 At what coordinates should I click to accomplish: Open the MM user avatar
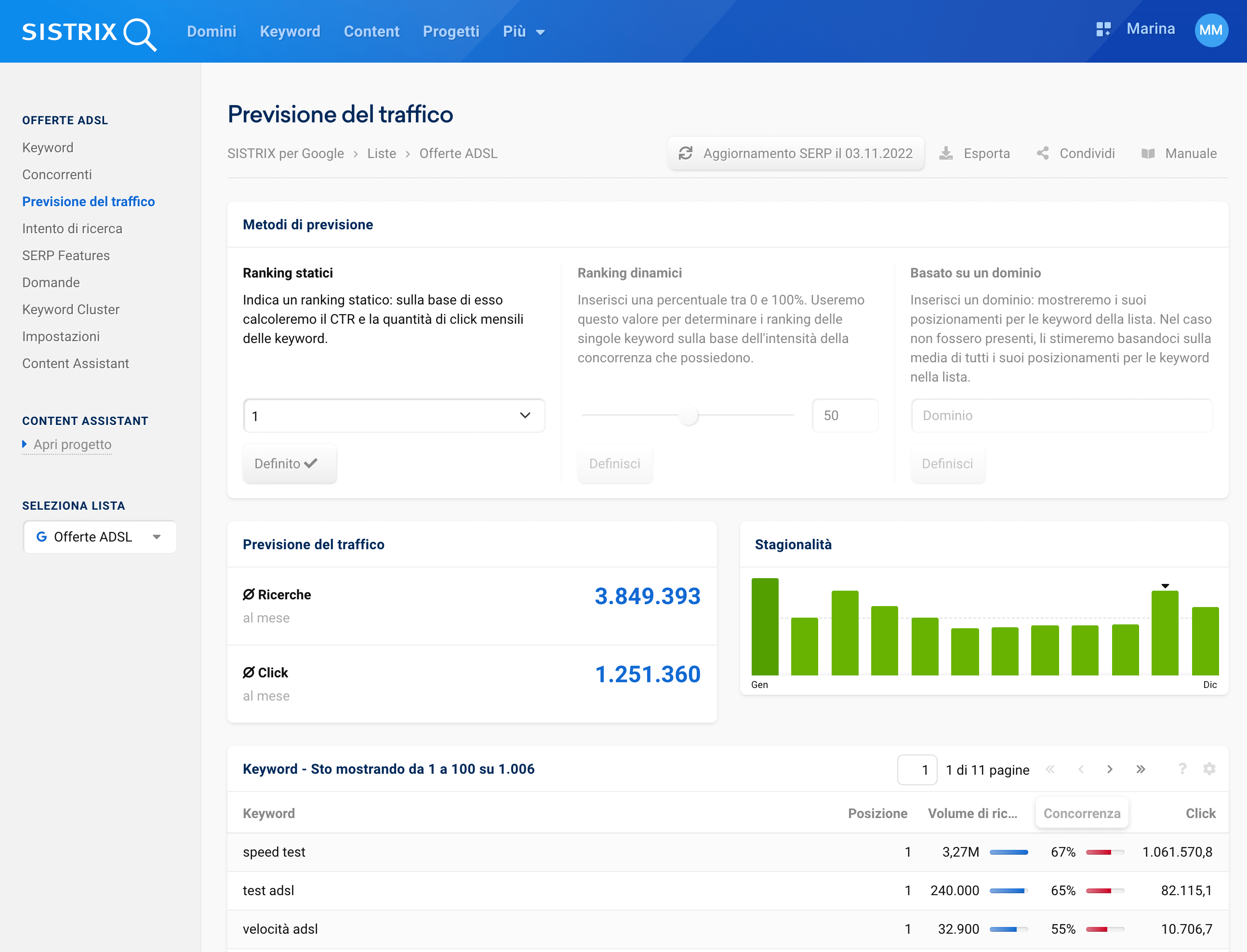(x=1211, y=30)
